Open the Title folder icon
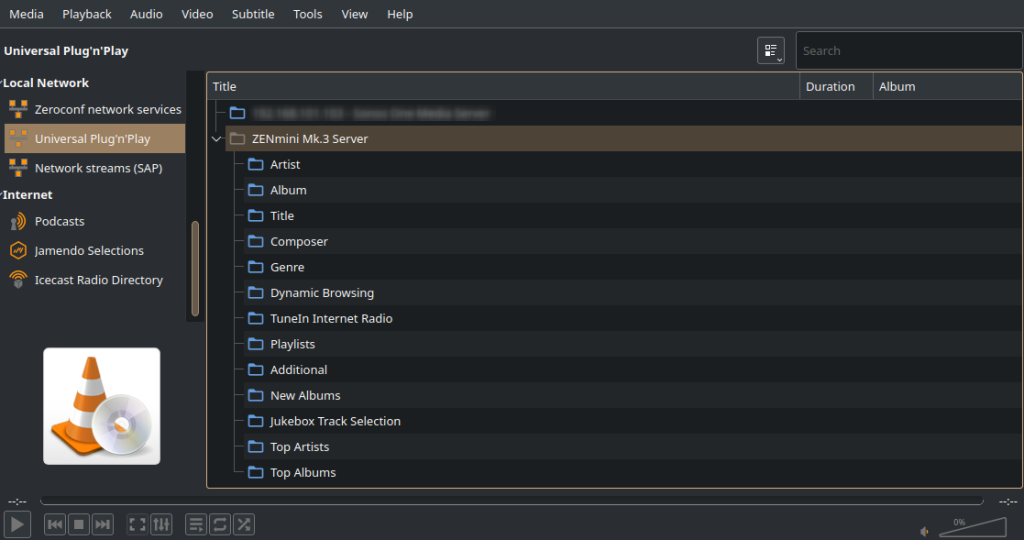 tap(256, 215)
